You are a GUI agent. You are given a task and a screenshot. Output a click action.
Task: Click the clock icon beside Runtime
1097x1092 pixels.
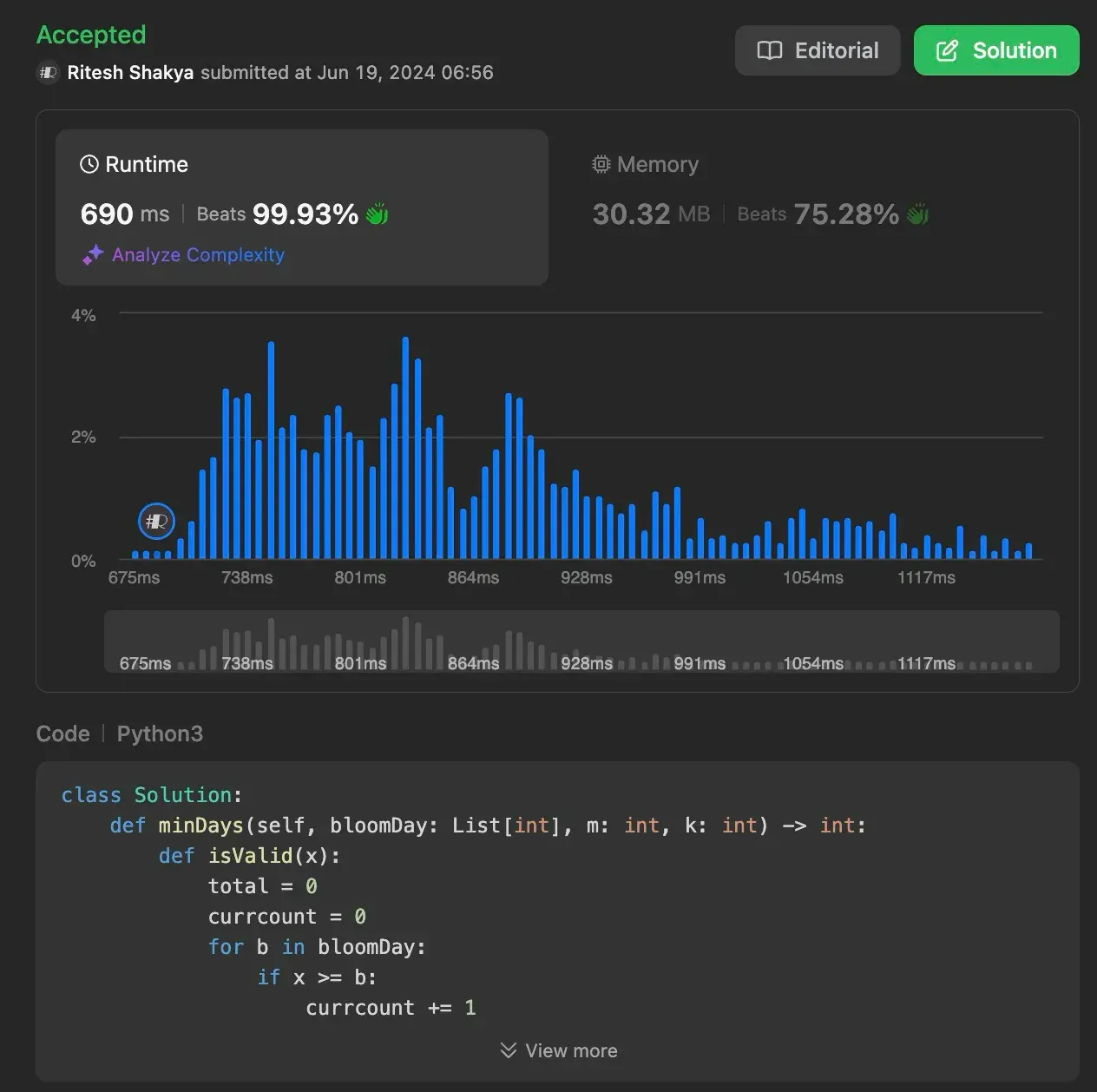pos(89,163)
